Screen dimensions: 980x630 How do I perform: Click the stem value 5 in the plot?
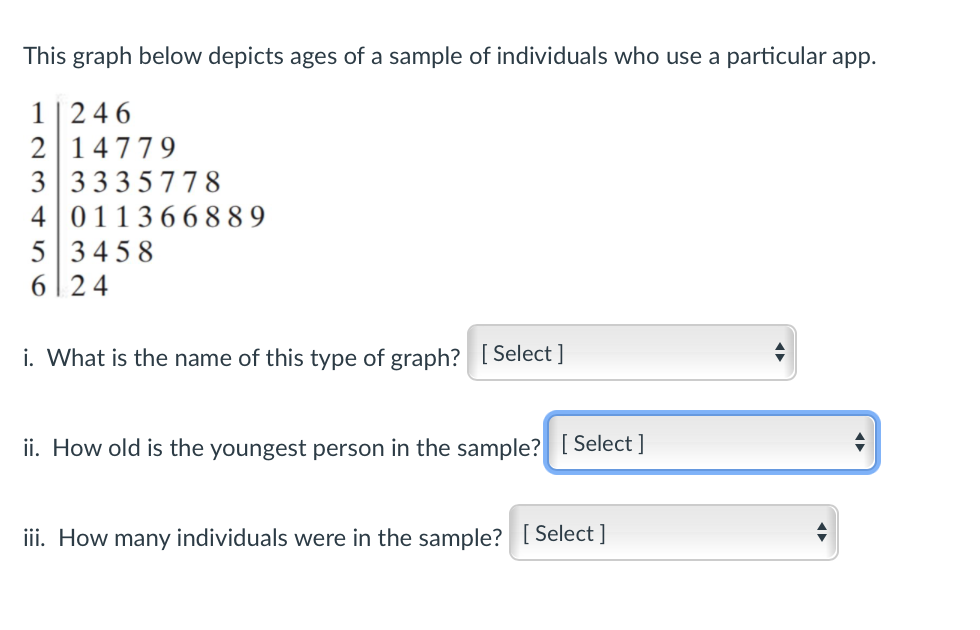click(38, 252)
